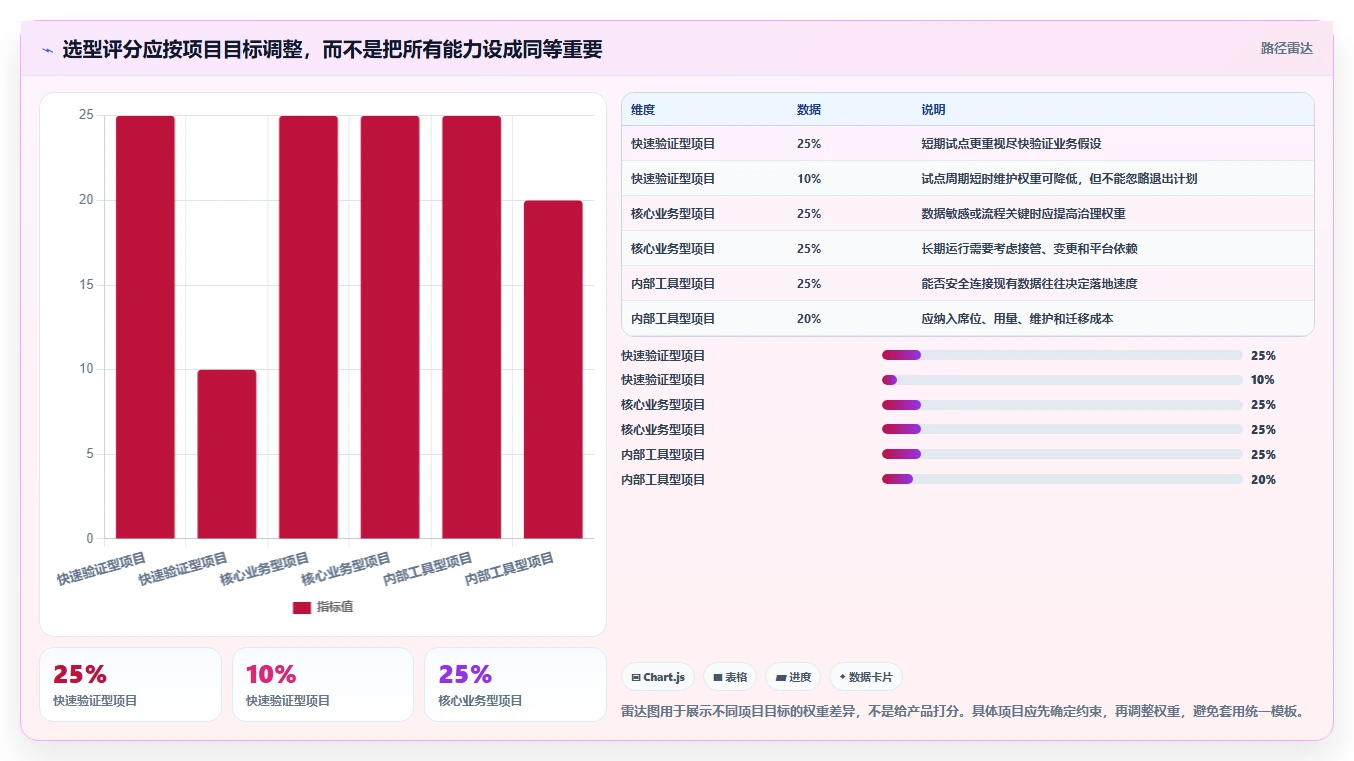The image size is (1354, 761).
Task: Click the 说明 column header
Action: point(933,110)
